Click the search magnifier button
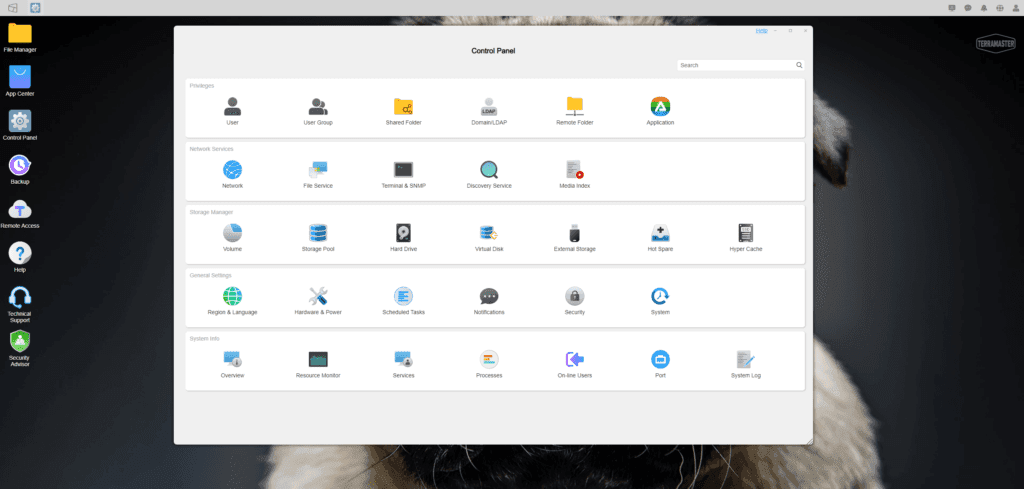Viewport: 1024px width, 489px height. (x=799, y=65)
